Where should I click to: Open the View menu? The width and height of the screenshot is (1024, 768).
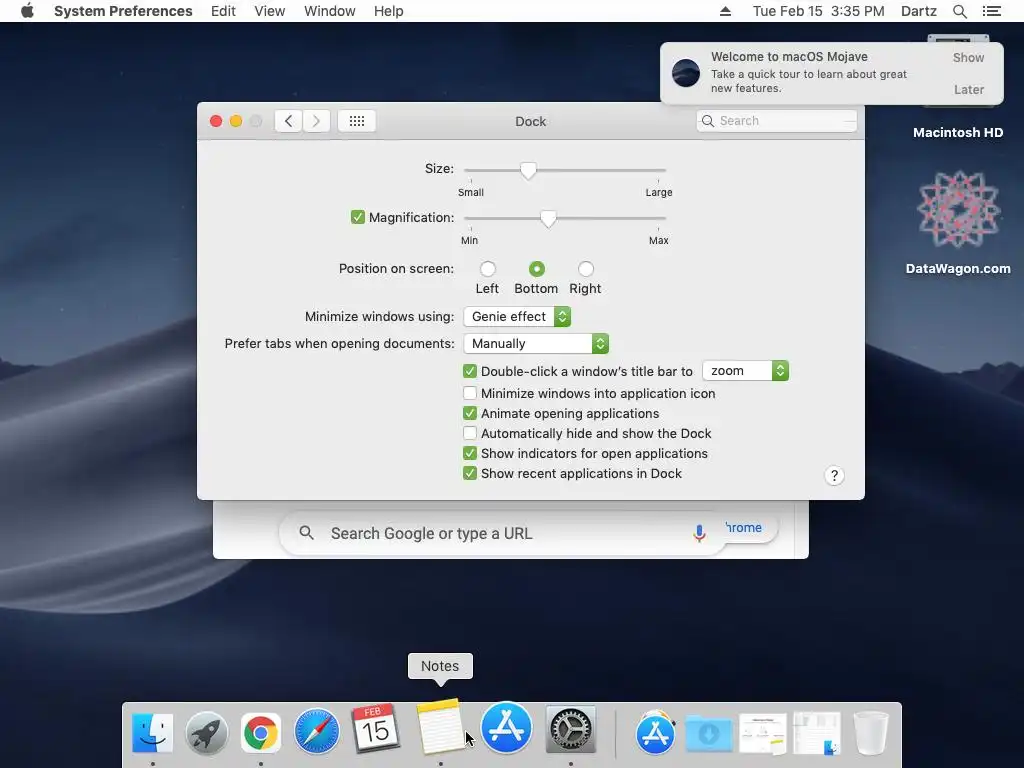[x=270, y=11]
